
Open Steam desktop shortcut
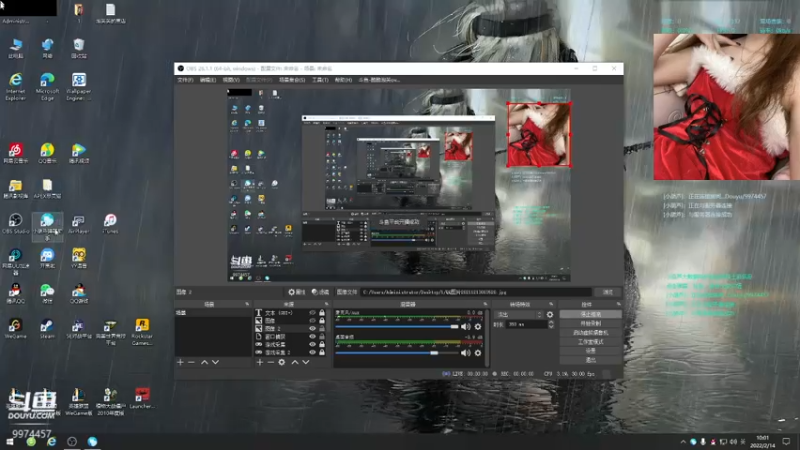tap(47, 329)
